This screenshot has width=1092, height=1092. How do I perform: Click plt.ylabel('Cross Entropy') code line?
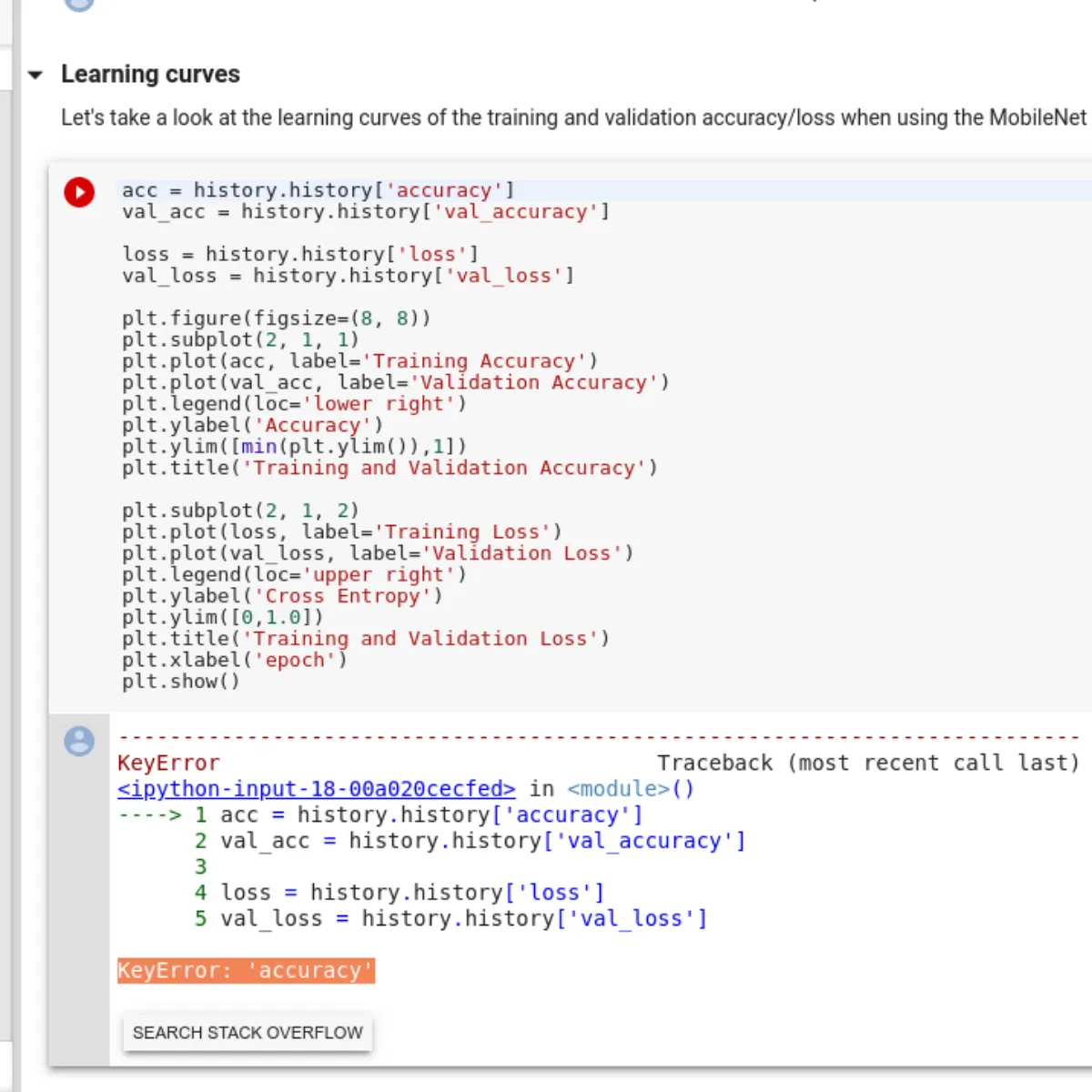click(282, 596)
